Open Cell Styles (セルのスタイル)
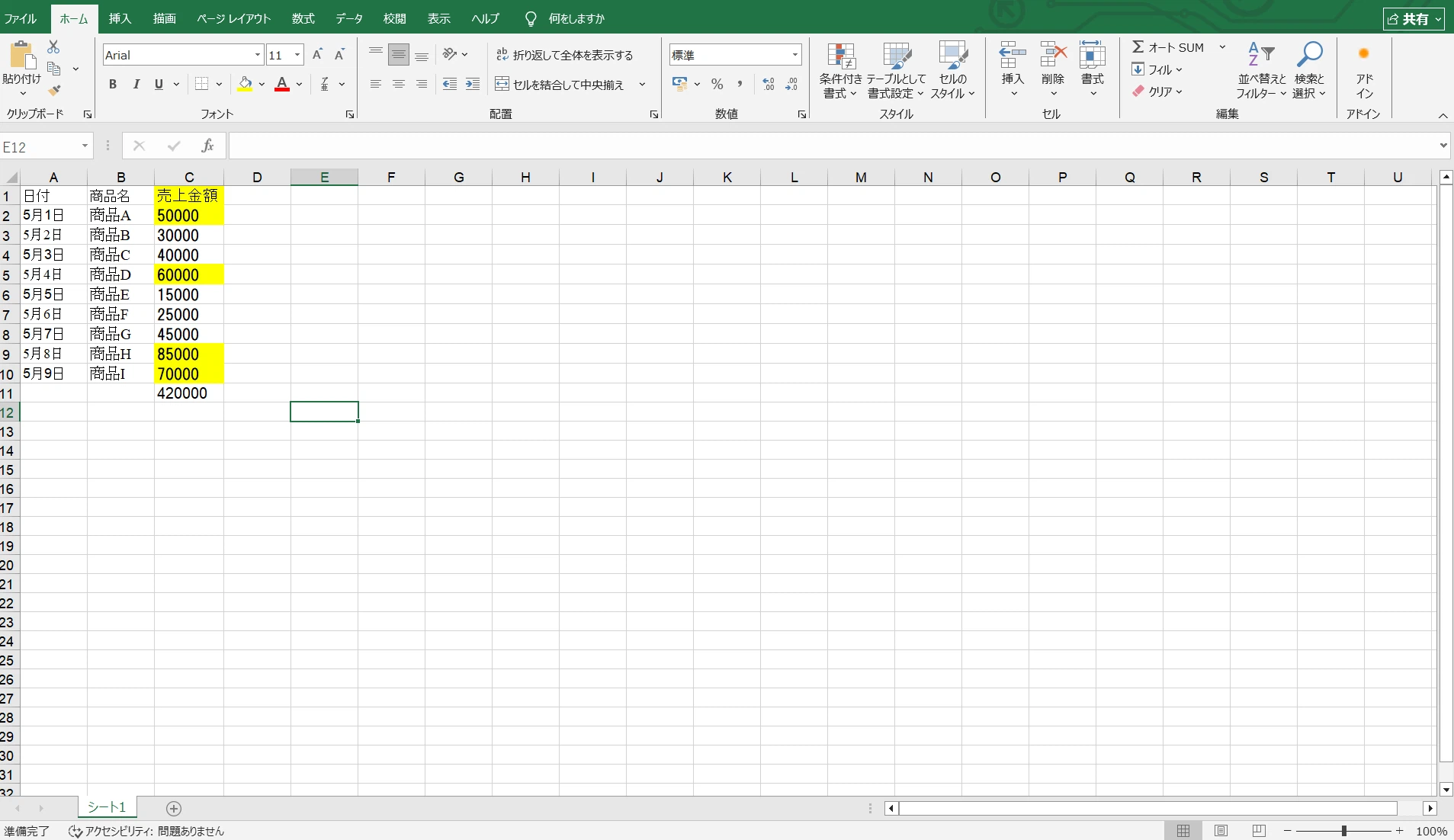Image resolution: width=1454 pixels, height=840 pixels. point(953,71)
